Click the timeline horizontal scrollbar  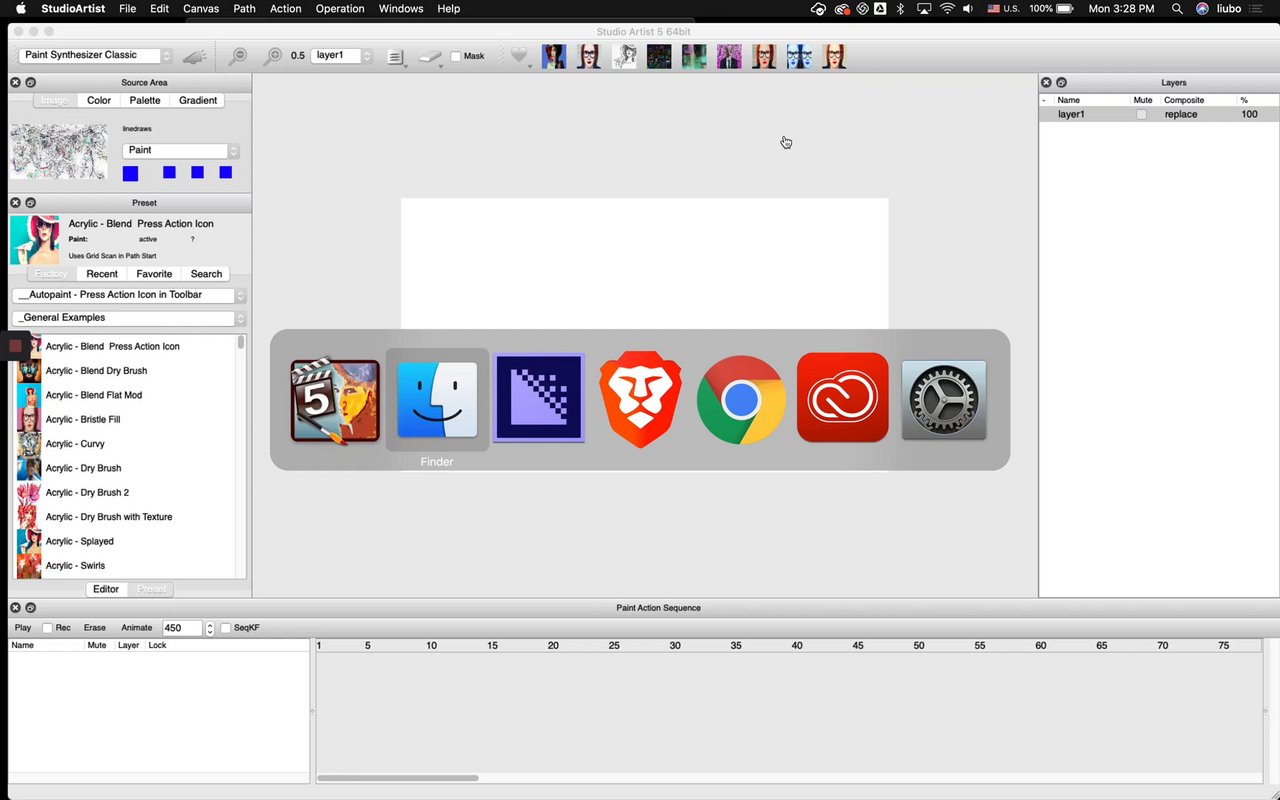398,777
